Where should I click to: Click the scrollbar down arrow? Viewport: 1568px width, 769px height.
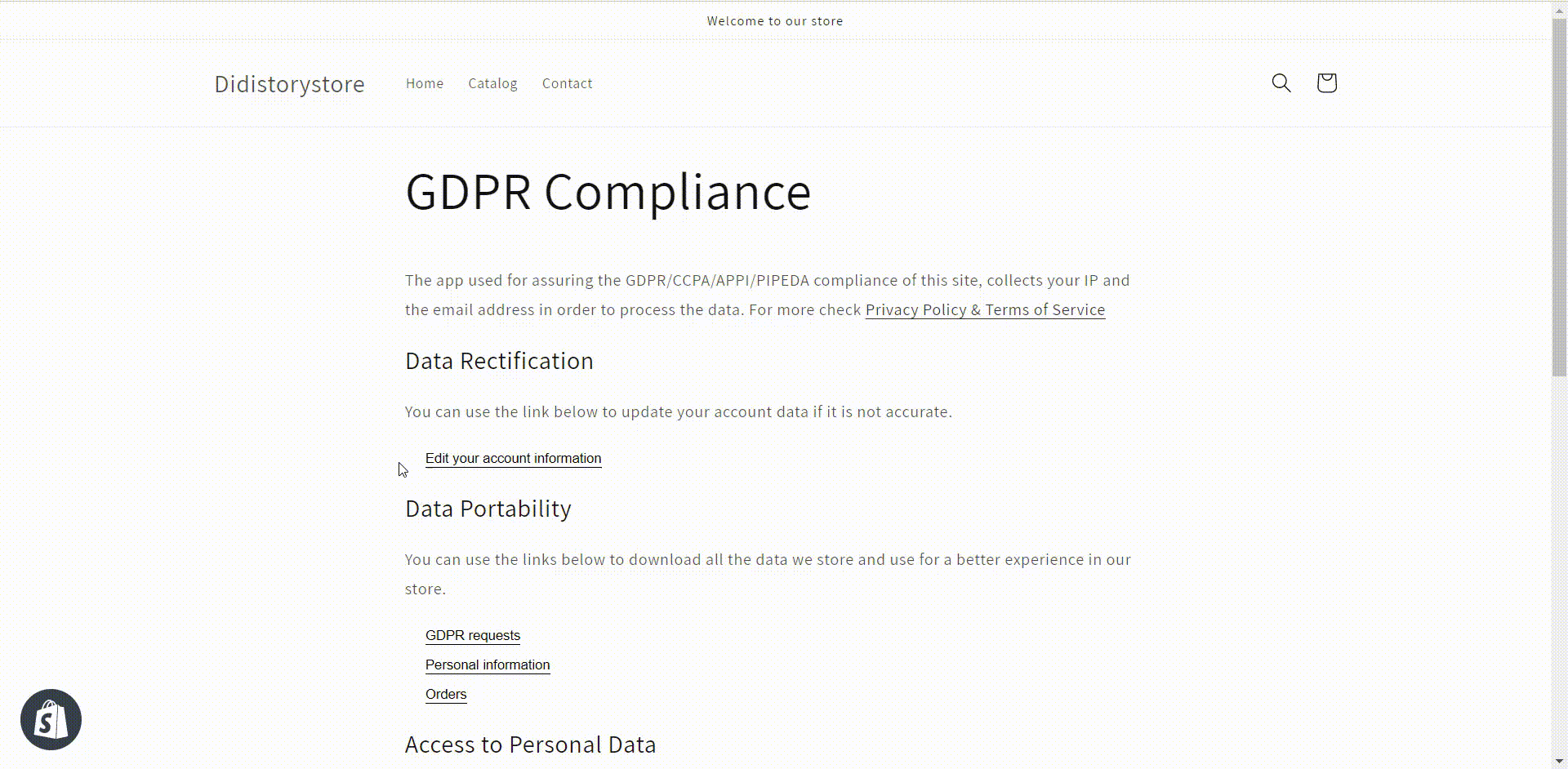coord(1560,761)
